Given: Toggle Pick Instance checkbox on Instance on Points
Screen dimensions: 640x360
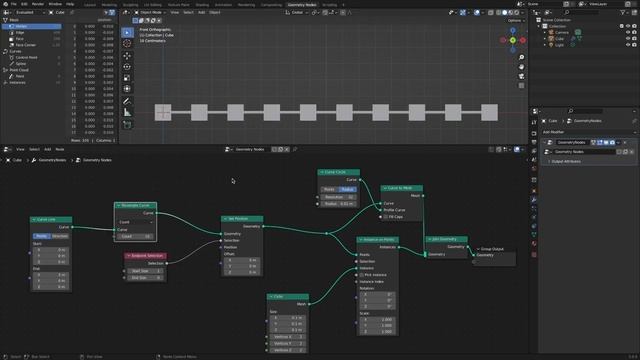Looking at the screenshot, I should tap(362, 275).
